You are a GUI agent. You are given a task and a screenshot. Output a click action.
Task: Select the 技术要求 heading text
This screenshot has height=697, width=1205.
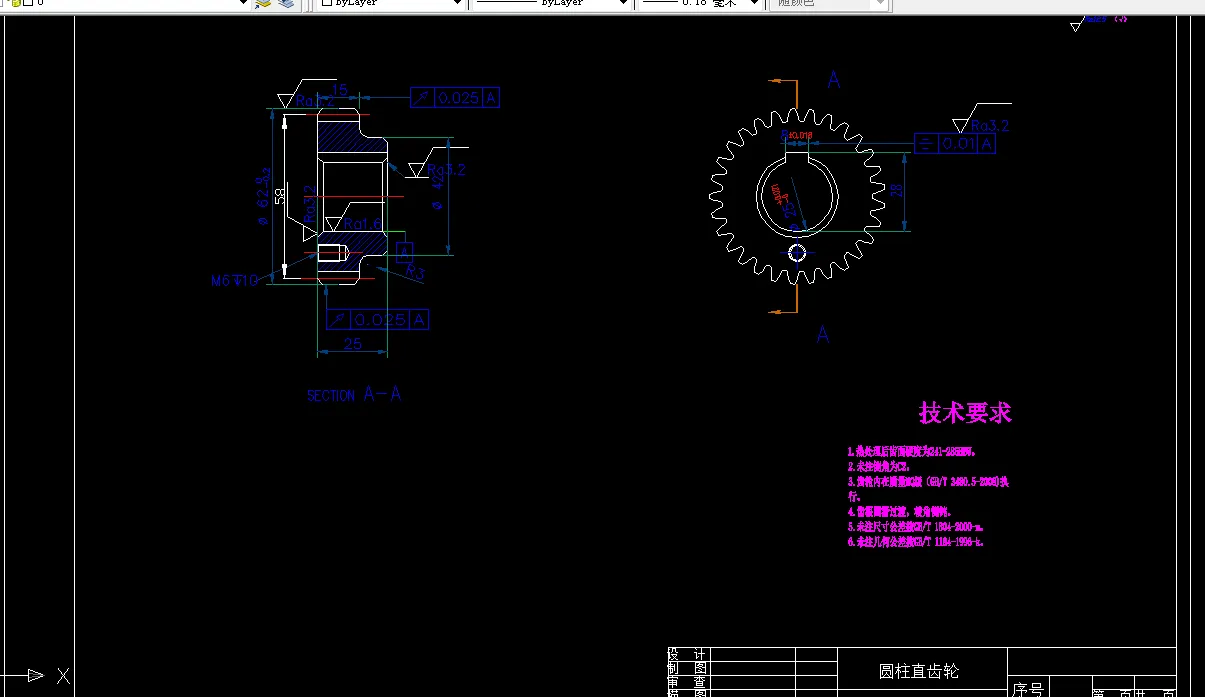point(965,412)
